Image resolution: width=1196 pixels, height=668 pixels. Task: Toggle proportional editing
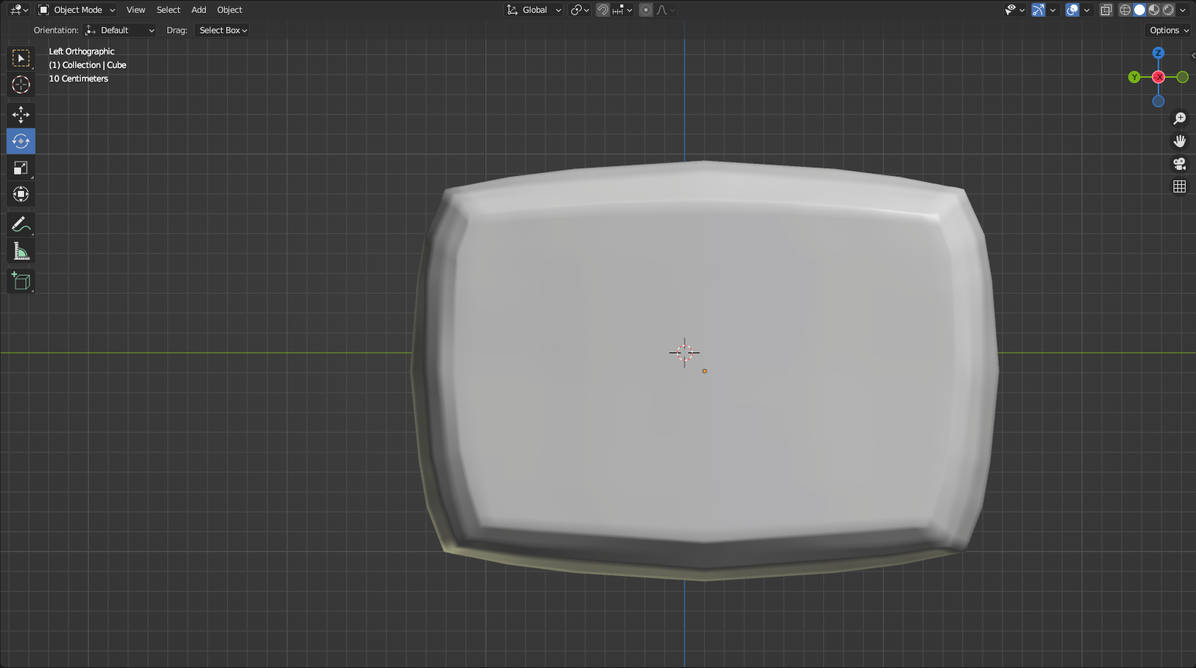(x=645, y=10)
